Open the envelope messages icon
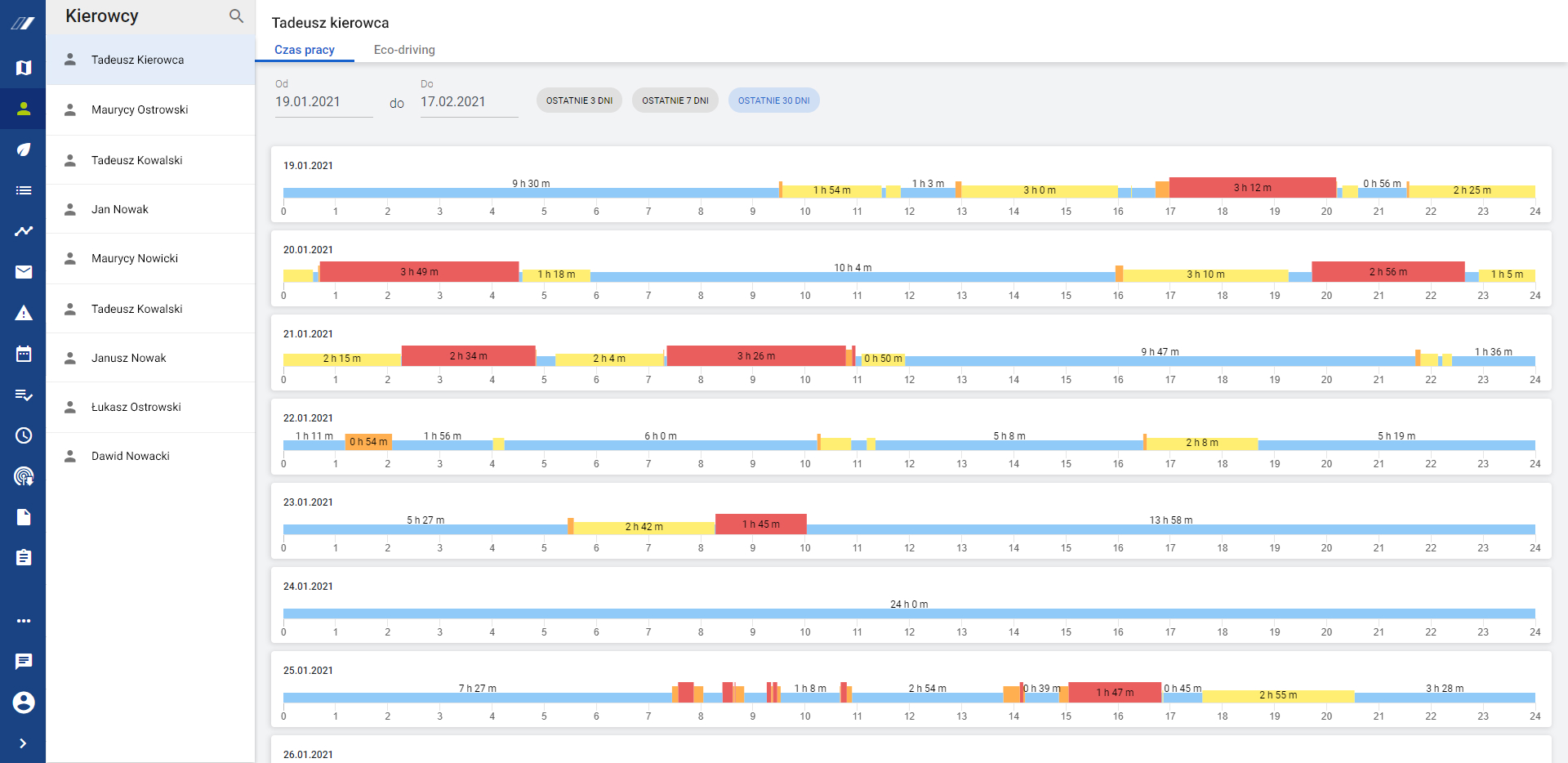 pos(24,272)
